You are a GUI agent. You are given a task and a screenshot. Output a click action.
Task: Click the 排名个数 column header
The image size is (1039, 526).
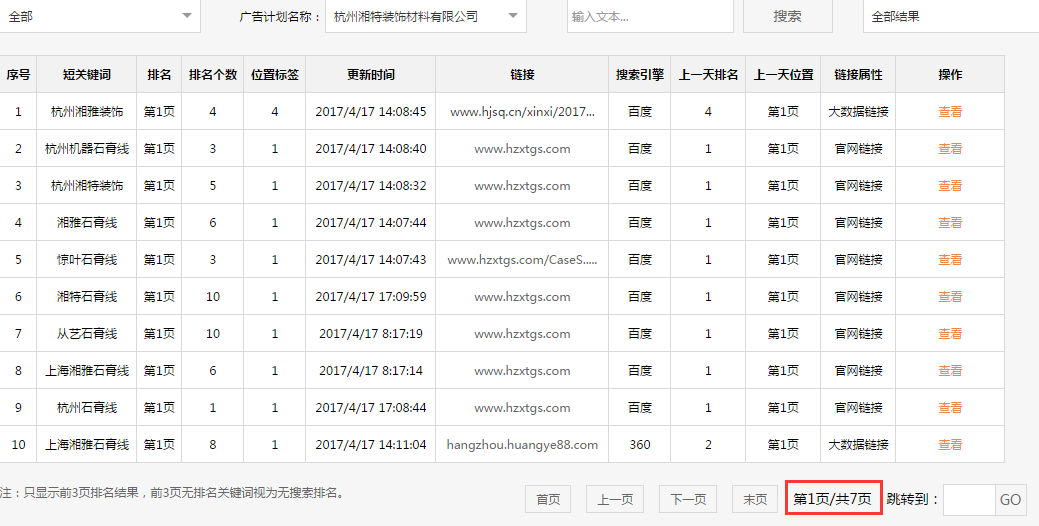pyautogui.click(x=213, y=75)
